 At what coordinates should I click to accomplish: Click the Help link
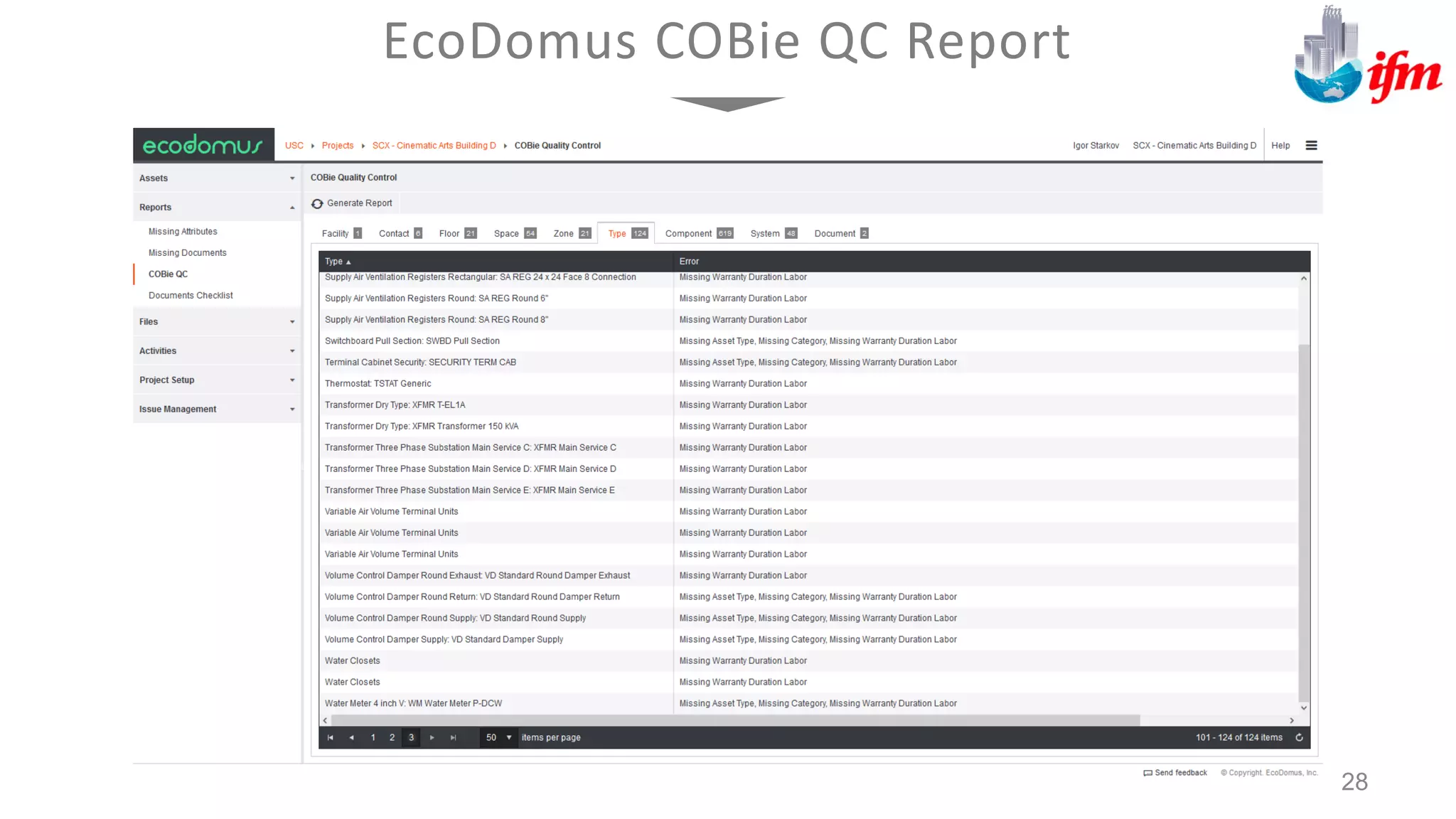1280,146
